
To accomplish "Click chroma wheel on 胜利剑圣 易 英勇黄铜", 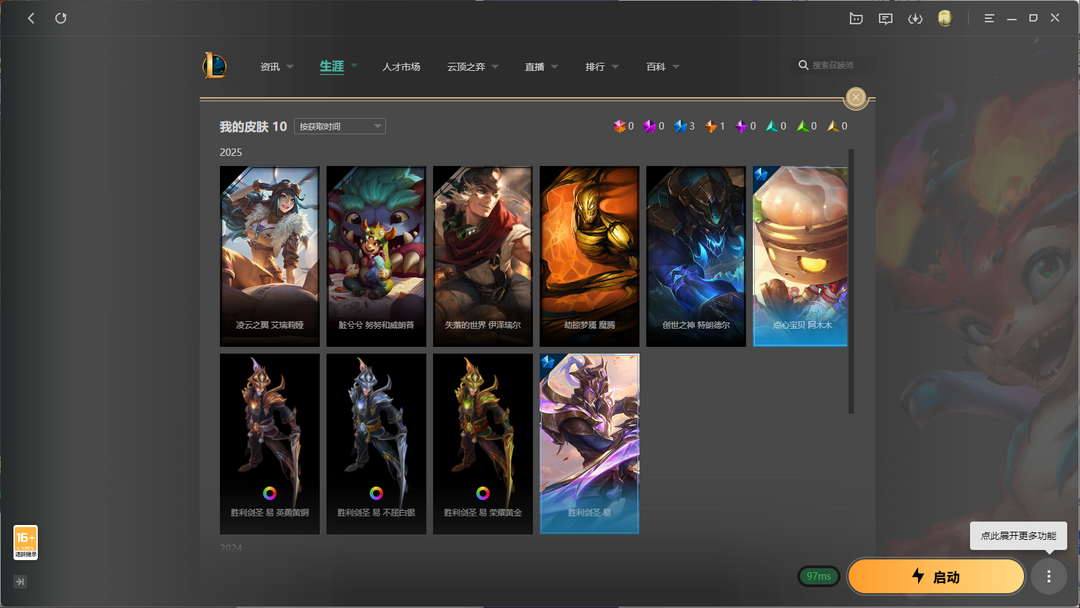I will pos(269,493).
